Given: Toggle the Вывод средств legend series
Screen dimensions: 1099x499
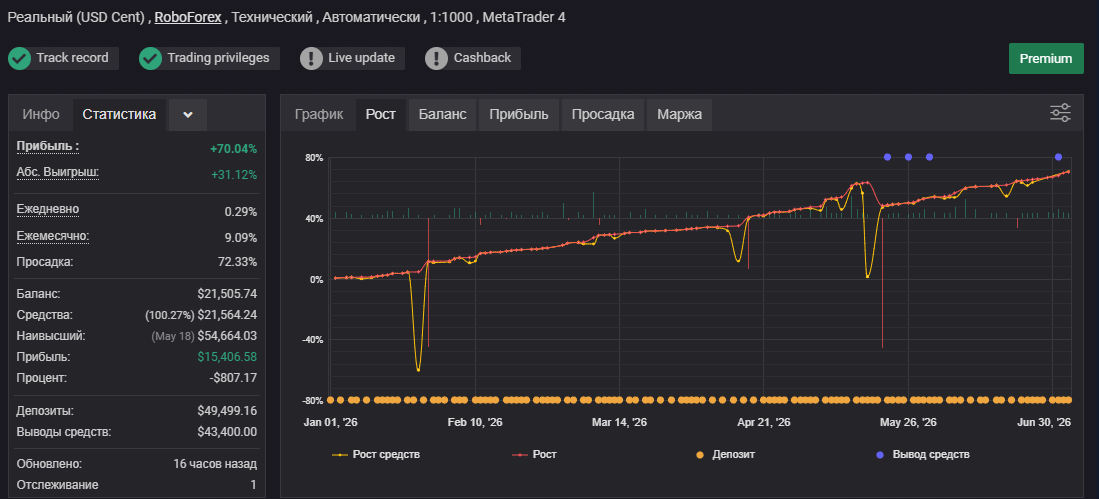Looking at the screenshot, I should pos(923,455).
